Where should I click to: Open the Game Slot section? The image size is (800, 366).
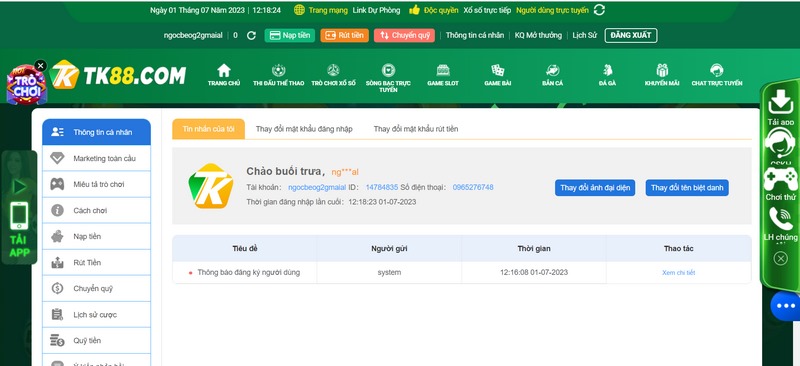[443, 75]
